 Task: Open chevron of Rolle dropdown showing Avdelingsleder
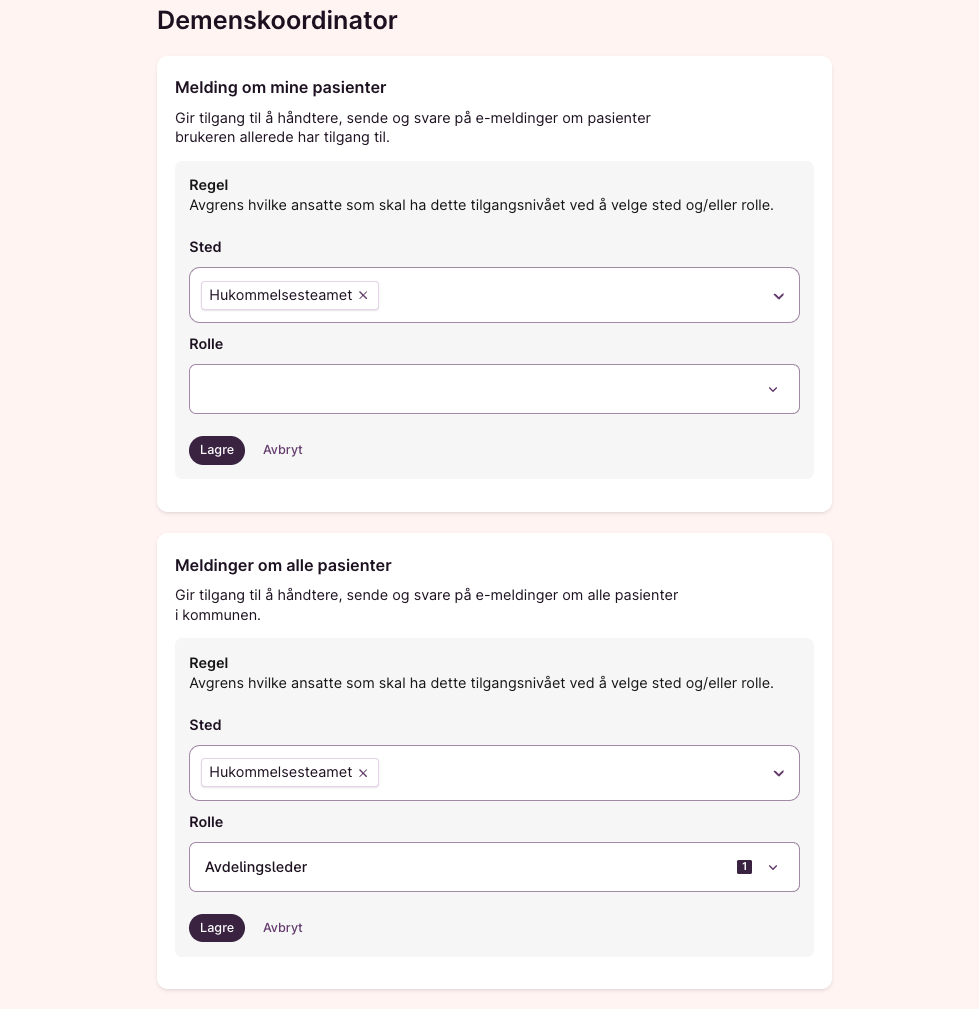(x=772, y=867)
